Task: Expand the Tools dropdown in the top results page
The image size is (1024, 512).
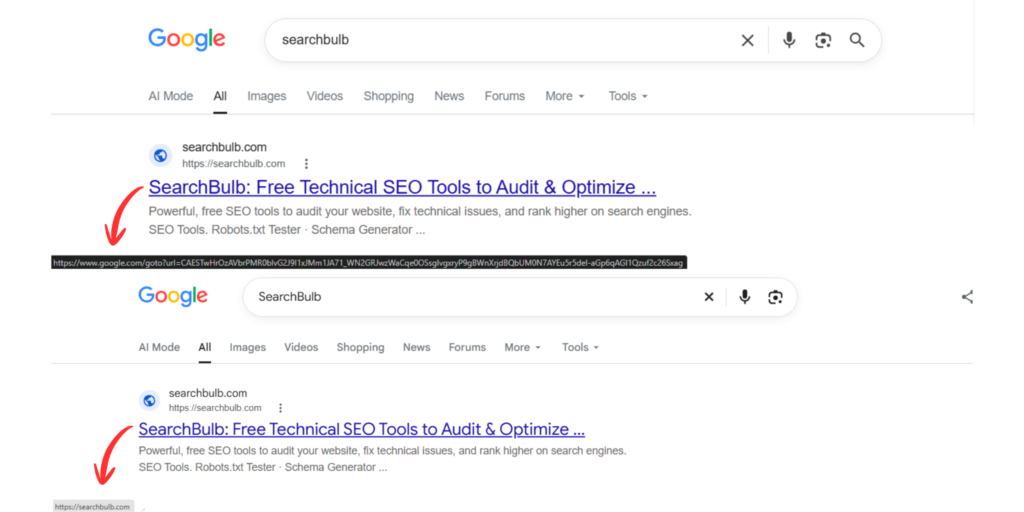Action: tap(628, 96)
